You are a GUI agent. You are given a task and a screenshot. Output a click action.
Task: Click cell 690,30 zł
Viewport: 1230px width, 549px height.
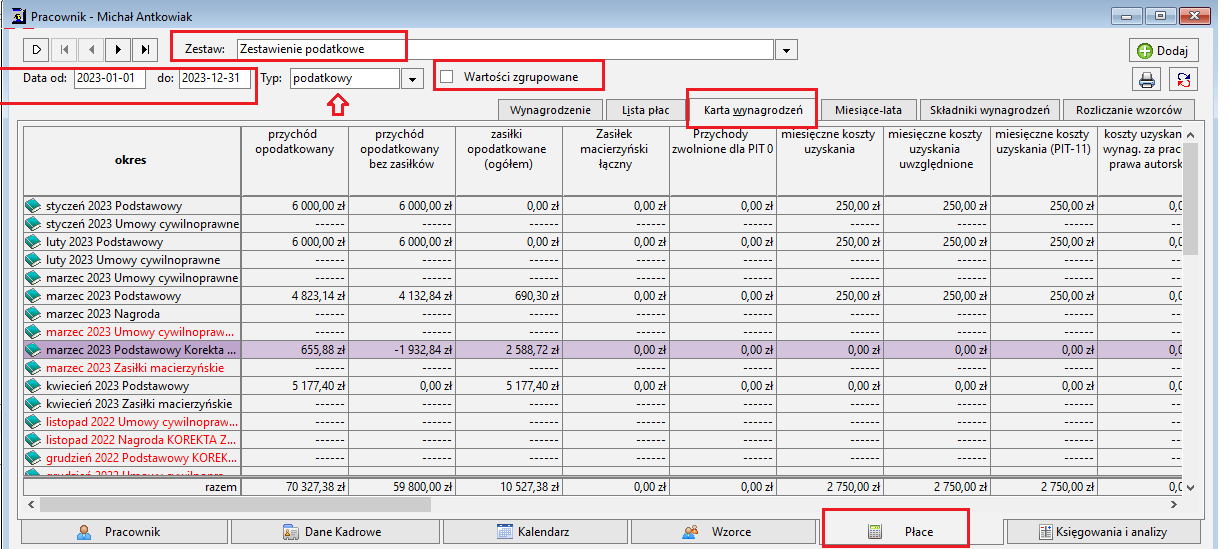(x=509, y=296)
